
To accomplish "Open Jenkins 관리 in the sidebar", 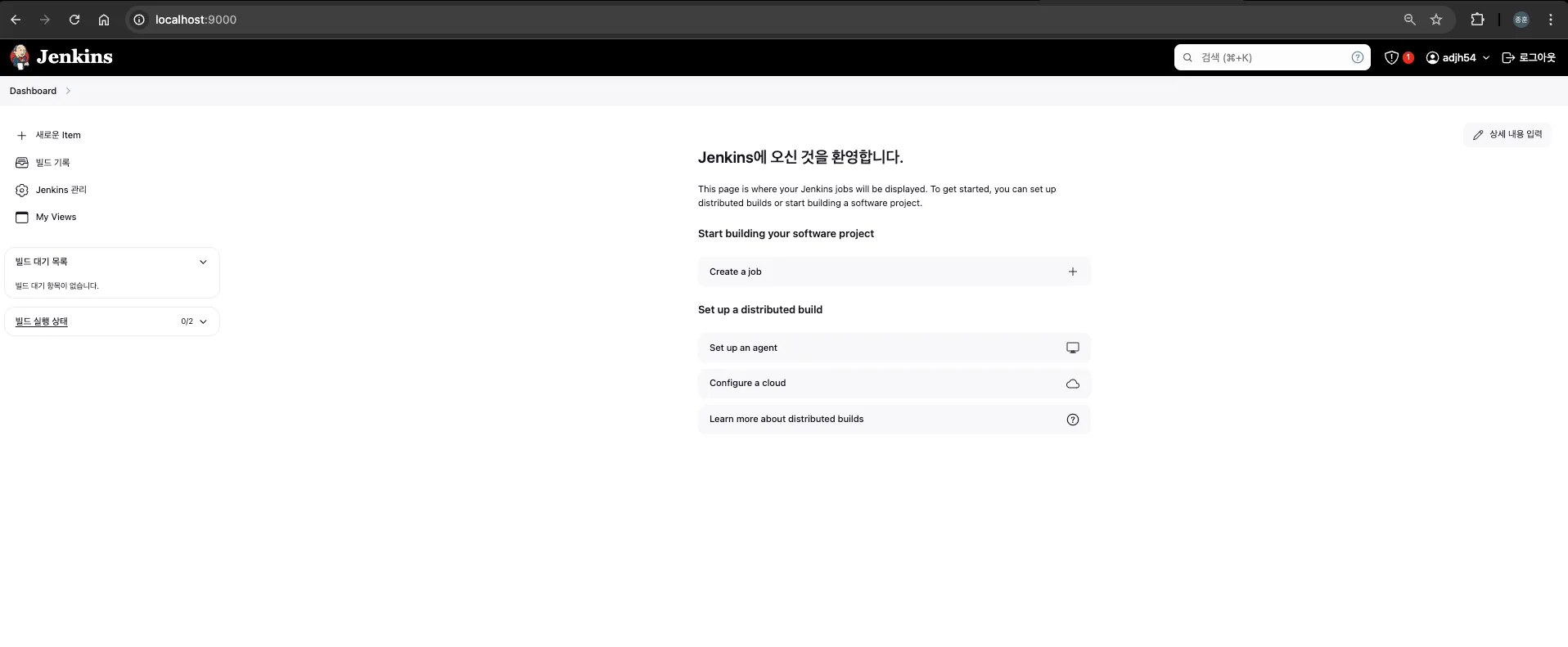I will click(52, 190).
